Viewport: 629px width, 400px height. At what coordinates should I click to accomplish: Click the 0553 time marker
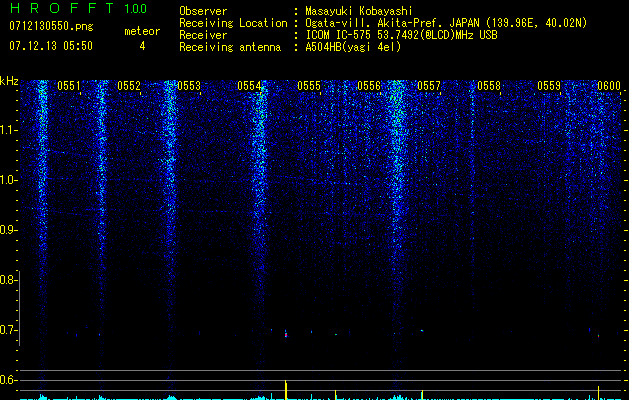[x=189, y=86]
